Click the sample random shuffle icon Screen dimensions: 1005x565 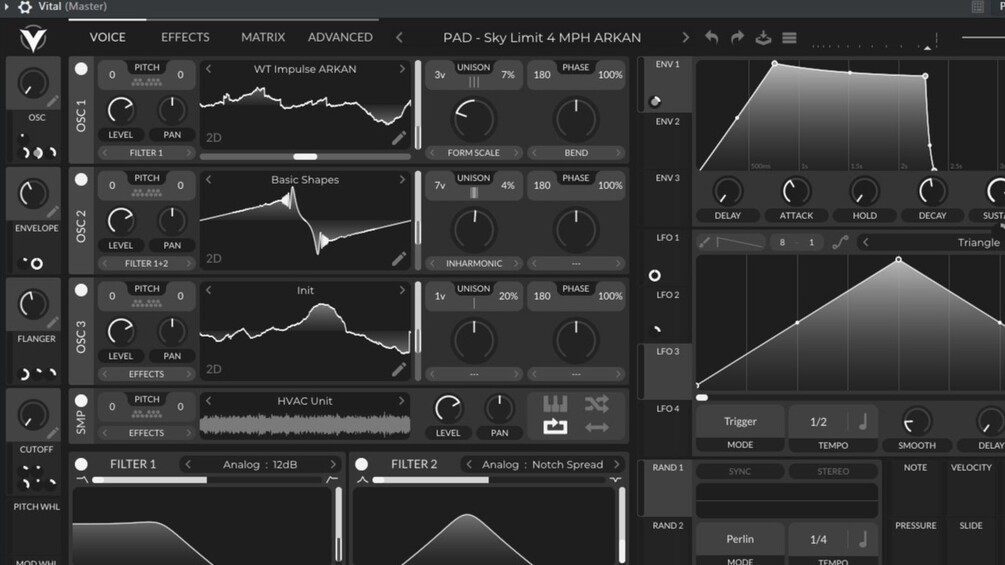pos(596,404)
